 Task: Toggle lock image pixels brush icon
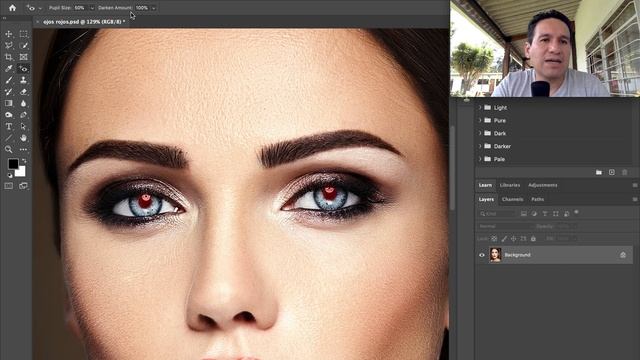click(x=504, y=239)
